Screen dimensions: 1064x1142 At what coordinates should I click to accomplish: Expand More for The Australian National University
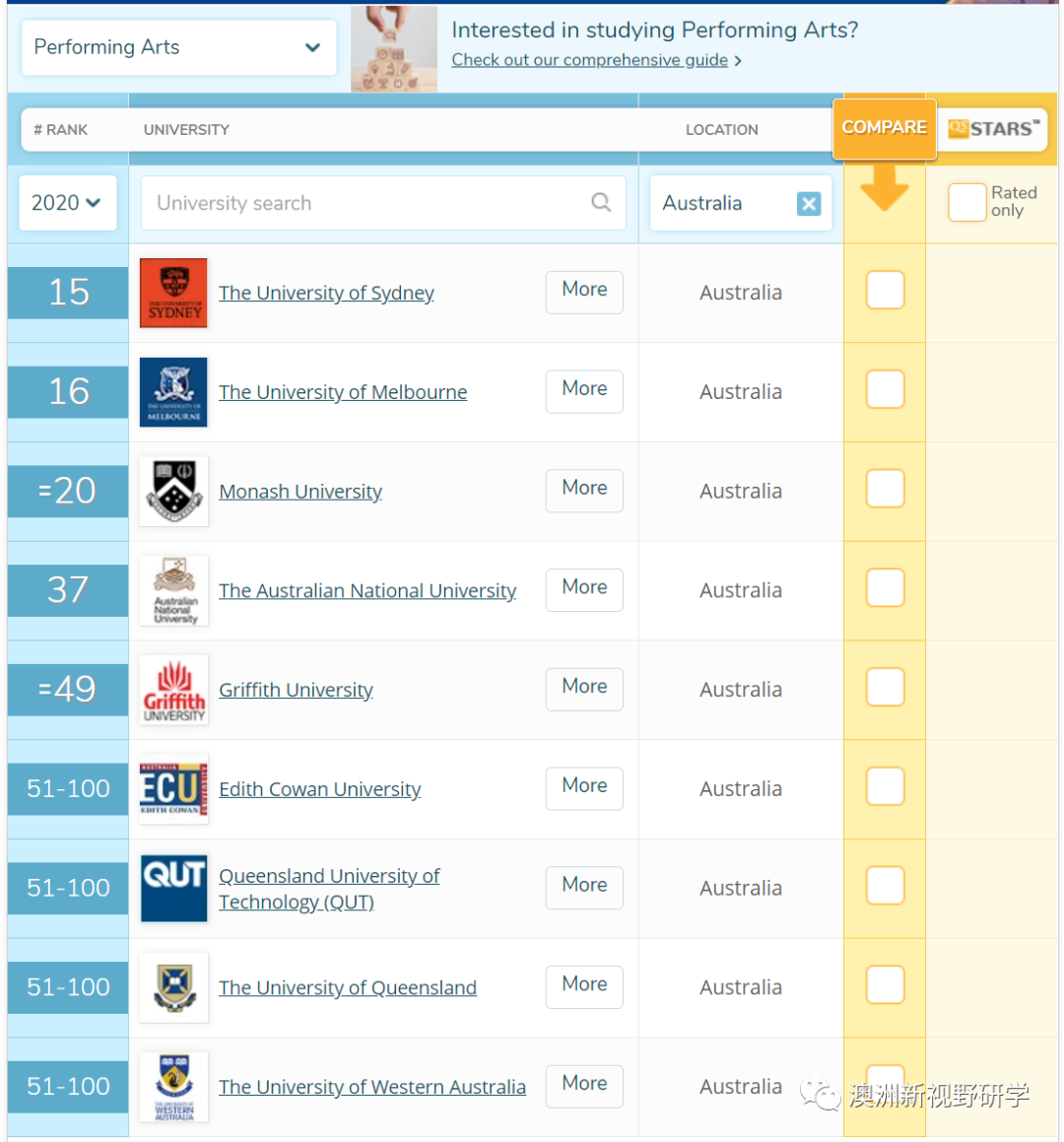click(584, 589)
